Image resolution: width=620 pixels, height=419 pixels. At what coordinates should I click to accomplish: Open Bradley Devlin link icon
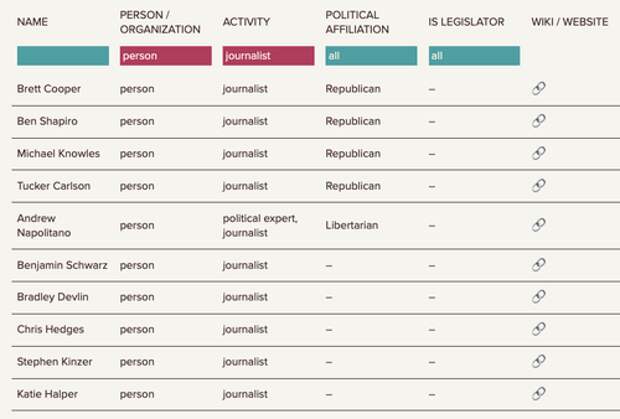click(539, 297)
